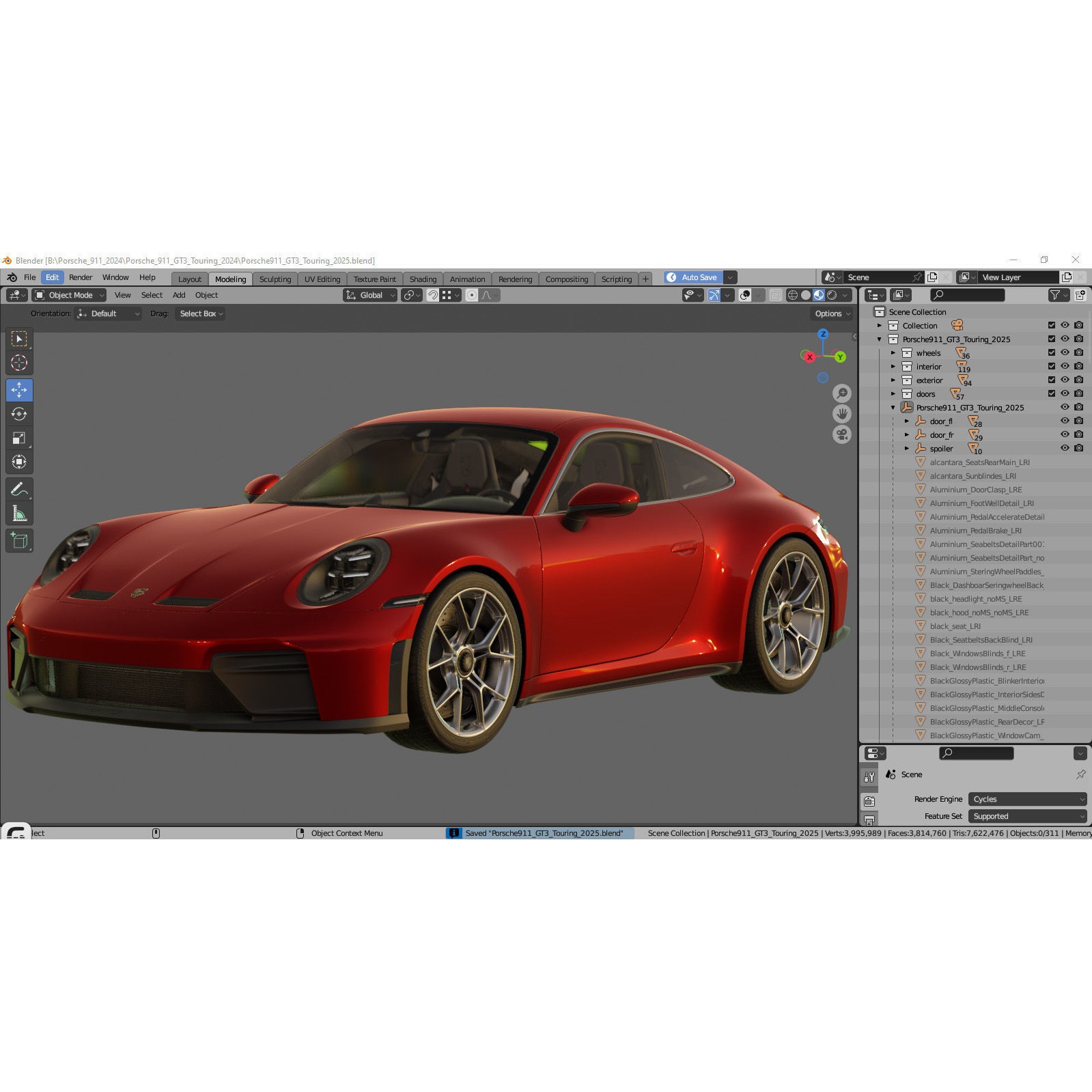Screen dimensions: 1092x1092
Task: Toggle pin icon in properties panel
Action: [x=1080, y=774]
